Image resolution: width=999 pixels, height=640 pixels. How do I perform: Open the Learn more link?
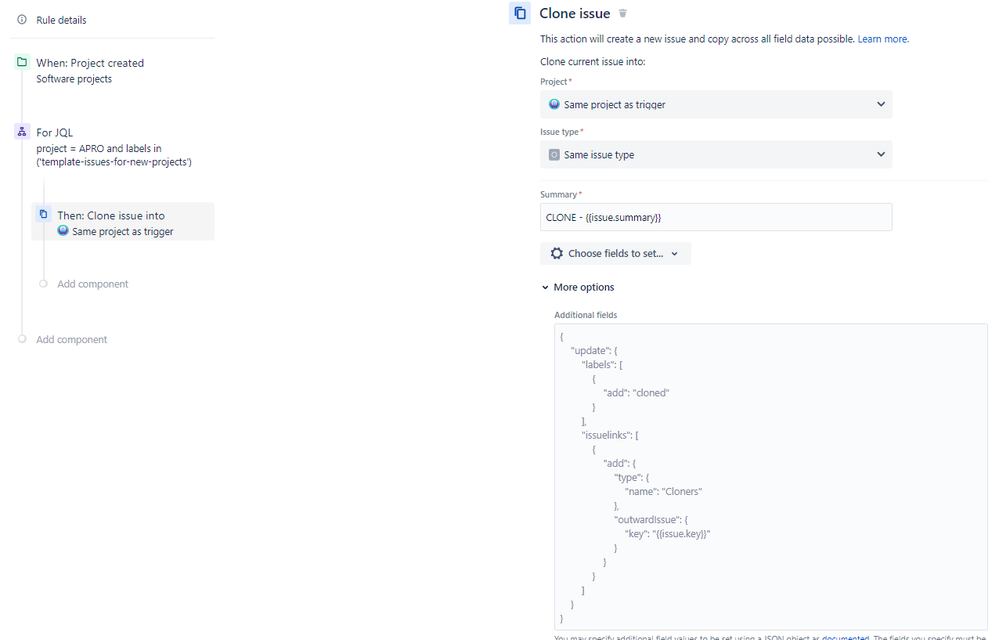(x=884, y=37)
